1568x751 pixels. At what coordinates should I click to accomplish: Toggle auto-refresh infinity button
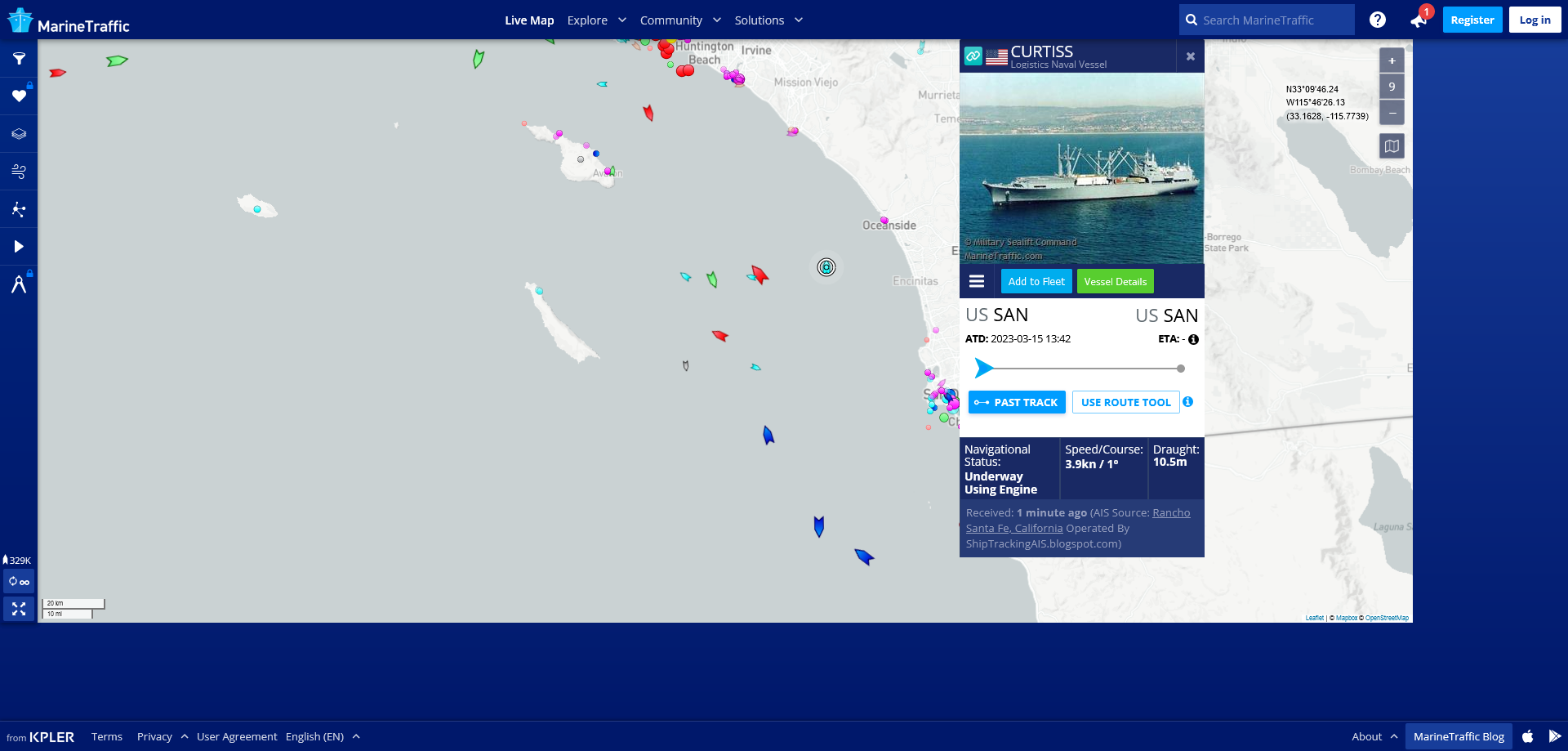[19, 582]
